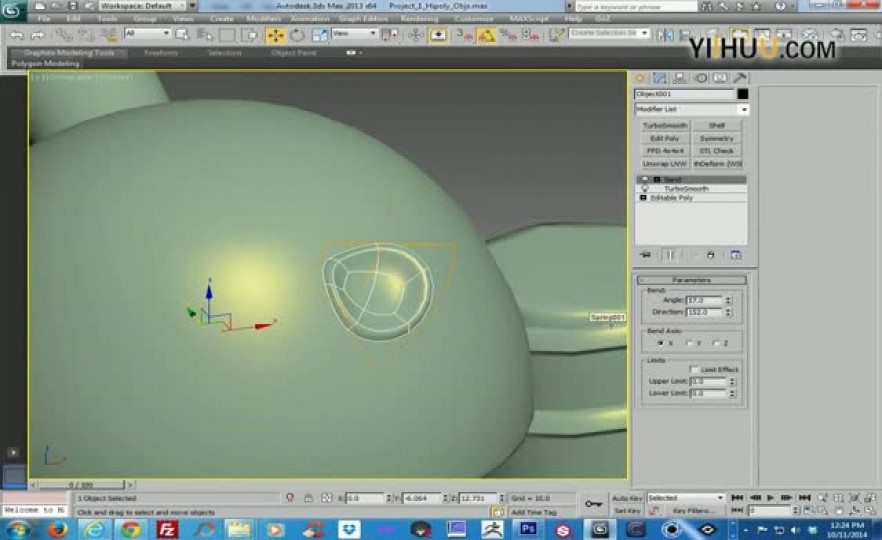This screenshot has height=540, width=882.
Task: Open Google Chrome from the taskbar
Action: pos(130,529)
